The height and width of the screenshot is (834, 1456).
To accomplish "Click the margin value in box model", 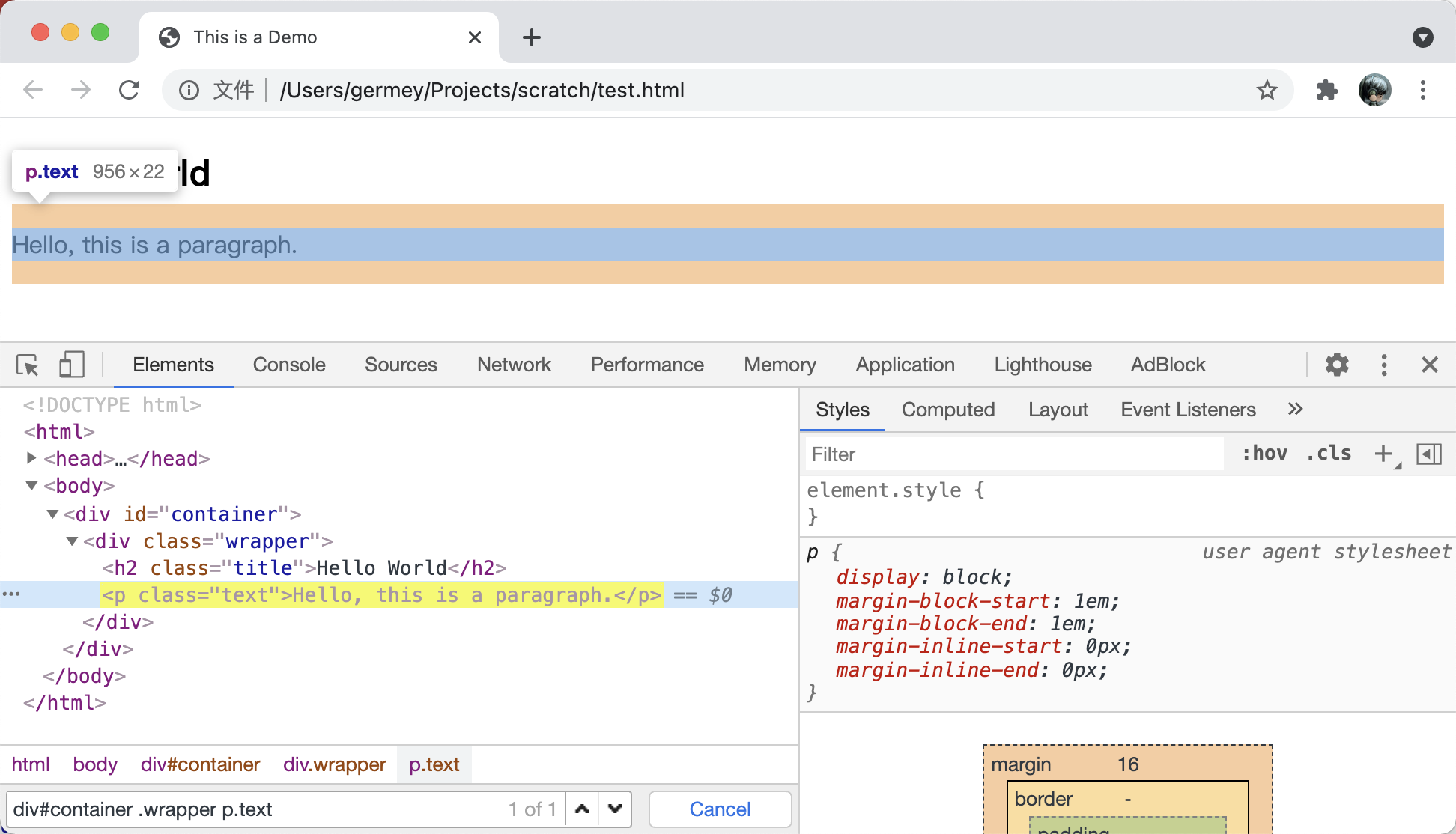I will click(1128, 764).
